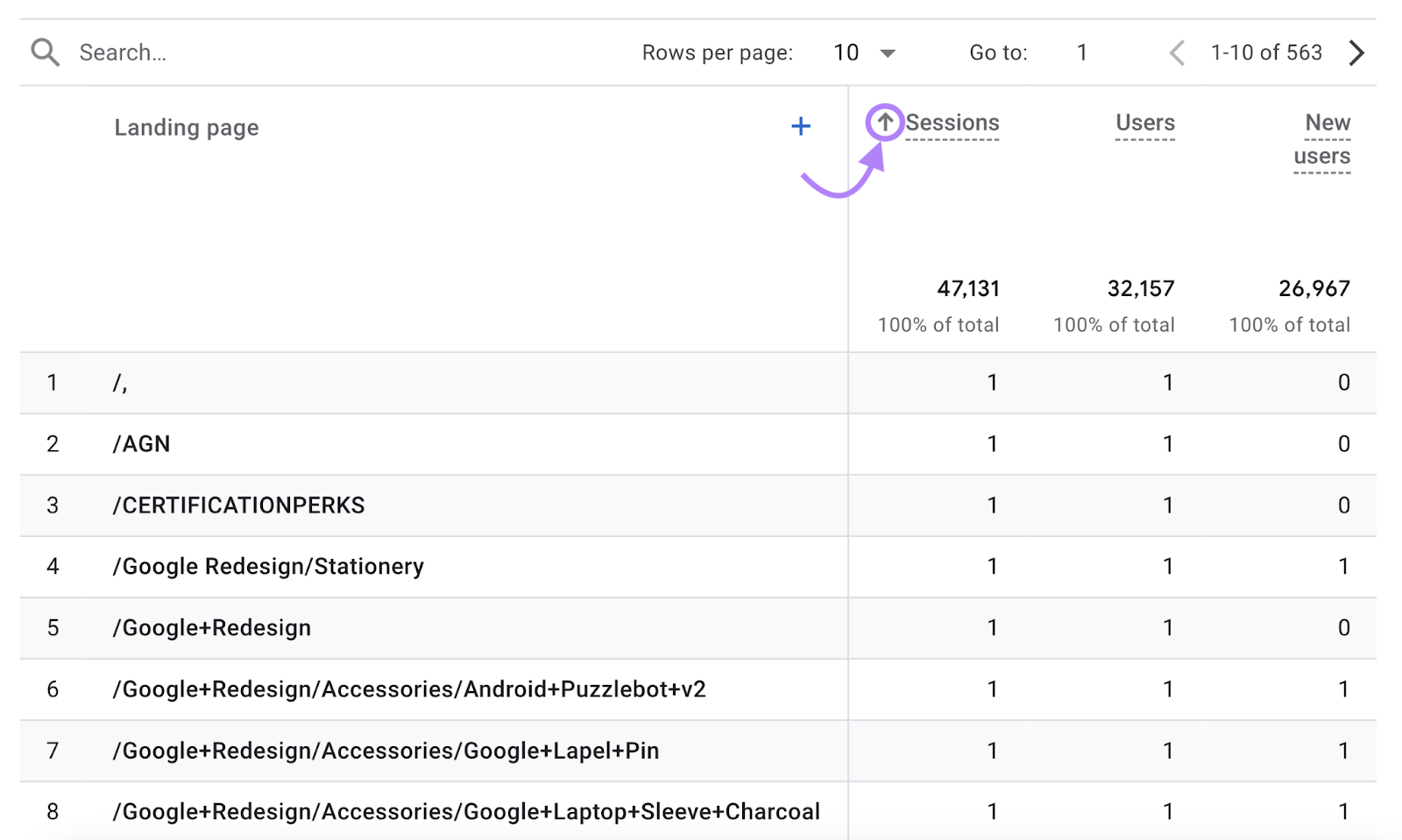Select the Google+Lapel+Pin landing page row
Screen dimensions: 1402x840
point(386,751)
